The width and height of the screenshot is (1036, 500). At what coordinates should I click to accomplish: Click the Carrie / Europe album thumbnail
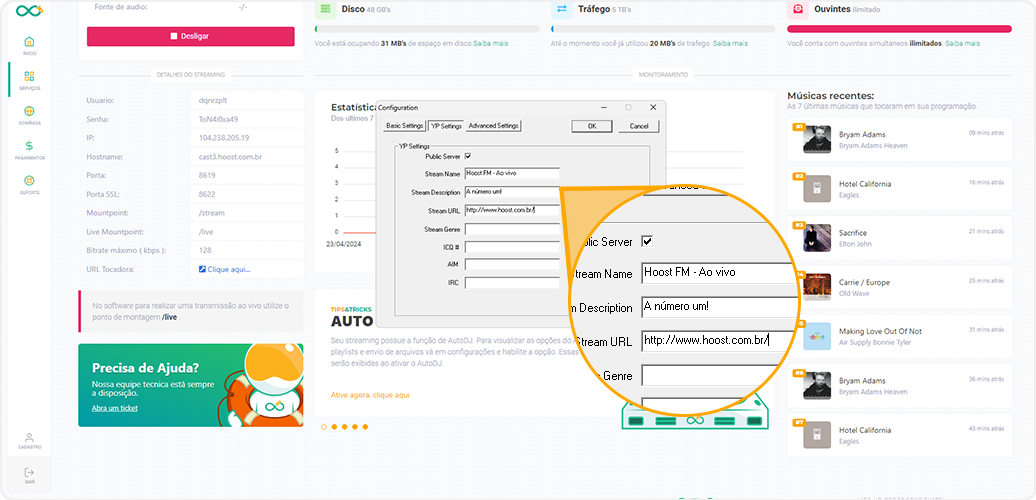[x=817, y=287]
